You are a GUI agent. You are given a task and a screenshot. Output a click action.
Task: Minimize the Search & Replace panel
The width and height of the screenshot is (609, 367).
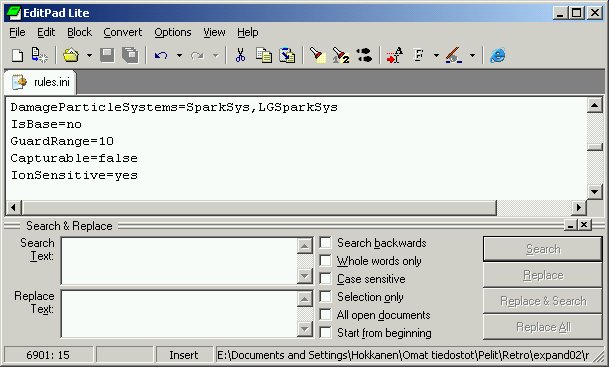(571, 224)
